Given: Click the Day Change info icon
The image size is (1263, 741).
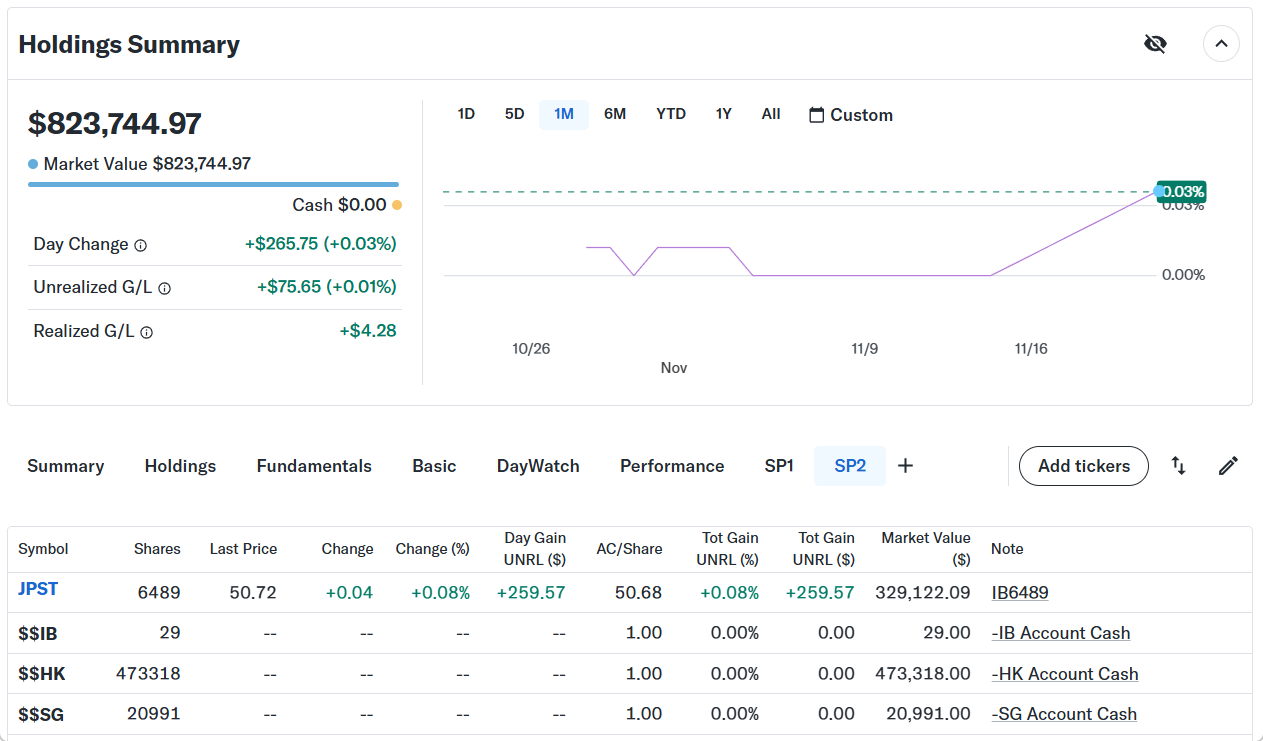Looking at the screenshot, I should point(141,245).
